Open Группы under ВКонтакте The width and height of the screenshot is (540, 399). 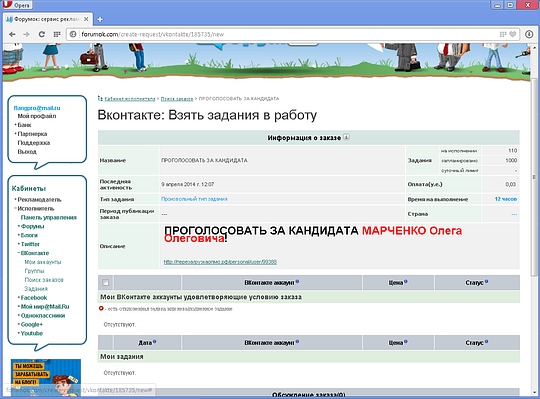point(34,271)
